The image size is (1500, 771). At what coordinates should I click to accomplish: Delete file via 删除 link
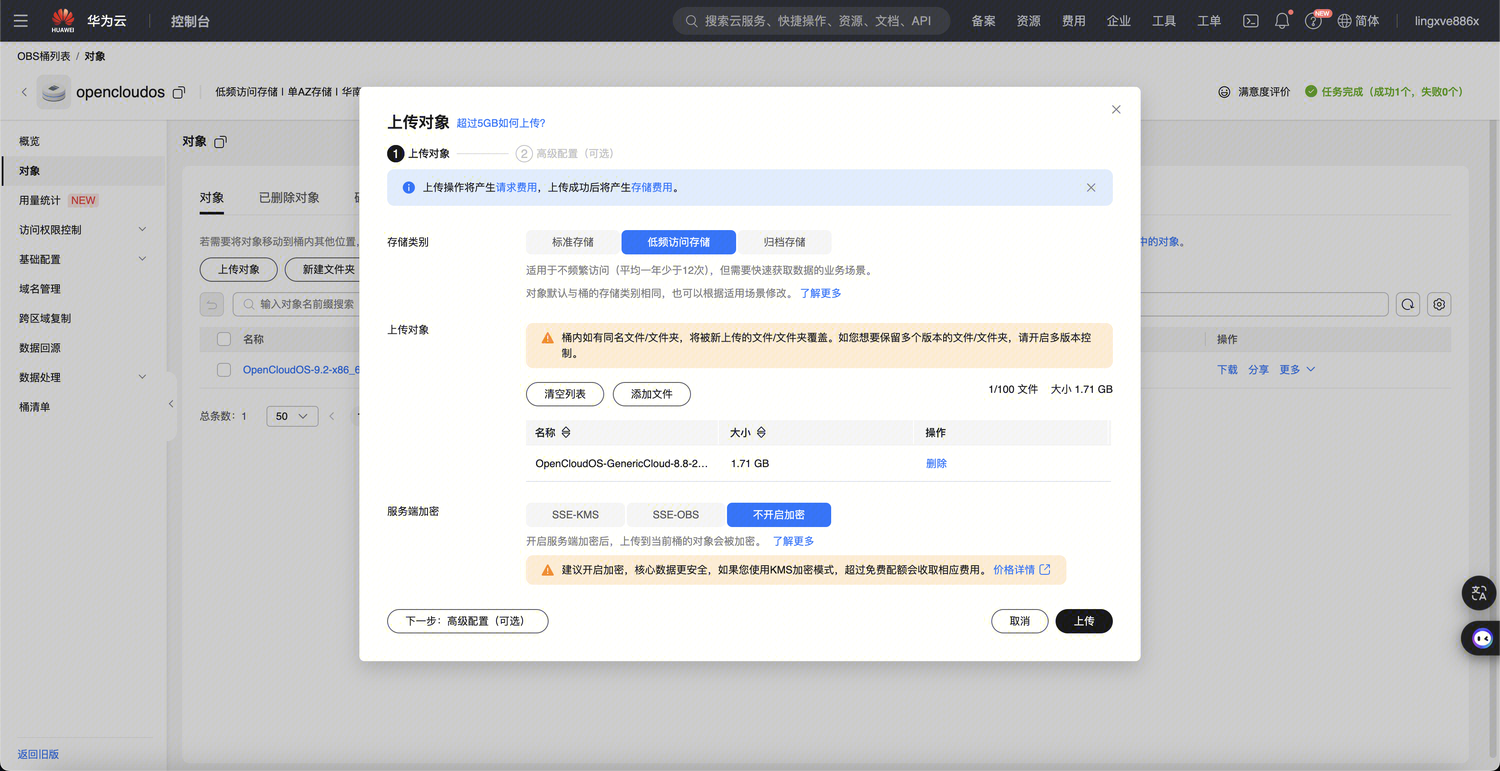[x=936, y=464]
